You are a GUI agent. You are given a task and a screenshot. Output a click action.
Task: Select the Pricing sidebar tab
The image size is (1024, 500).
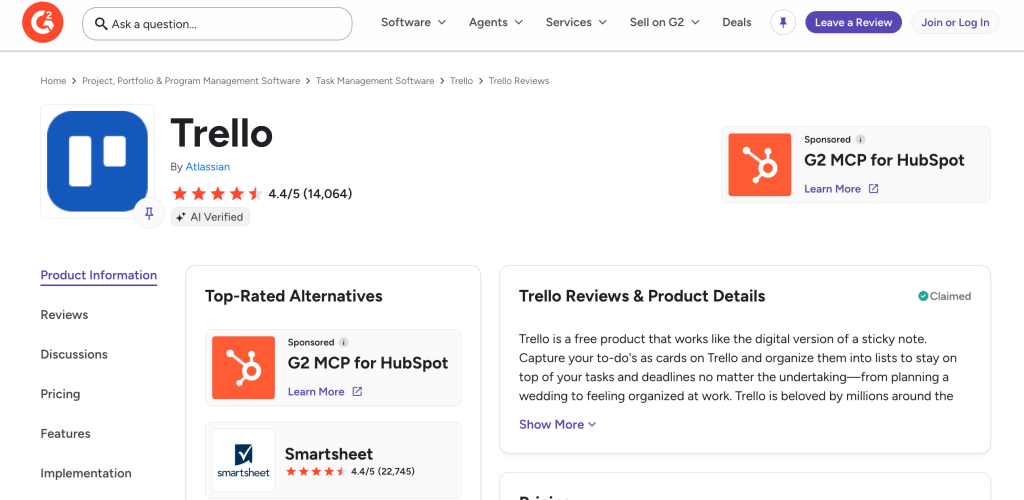pos(60,394)
